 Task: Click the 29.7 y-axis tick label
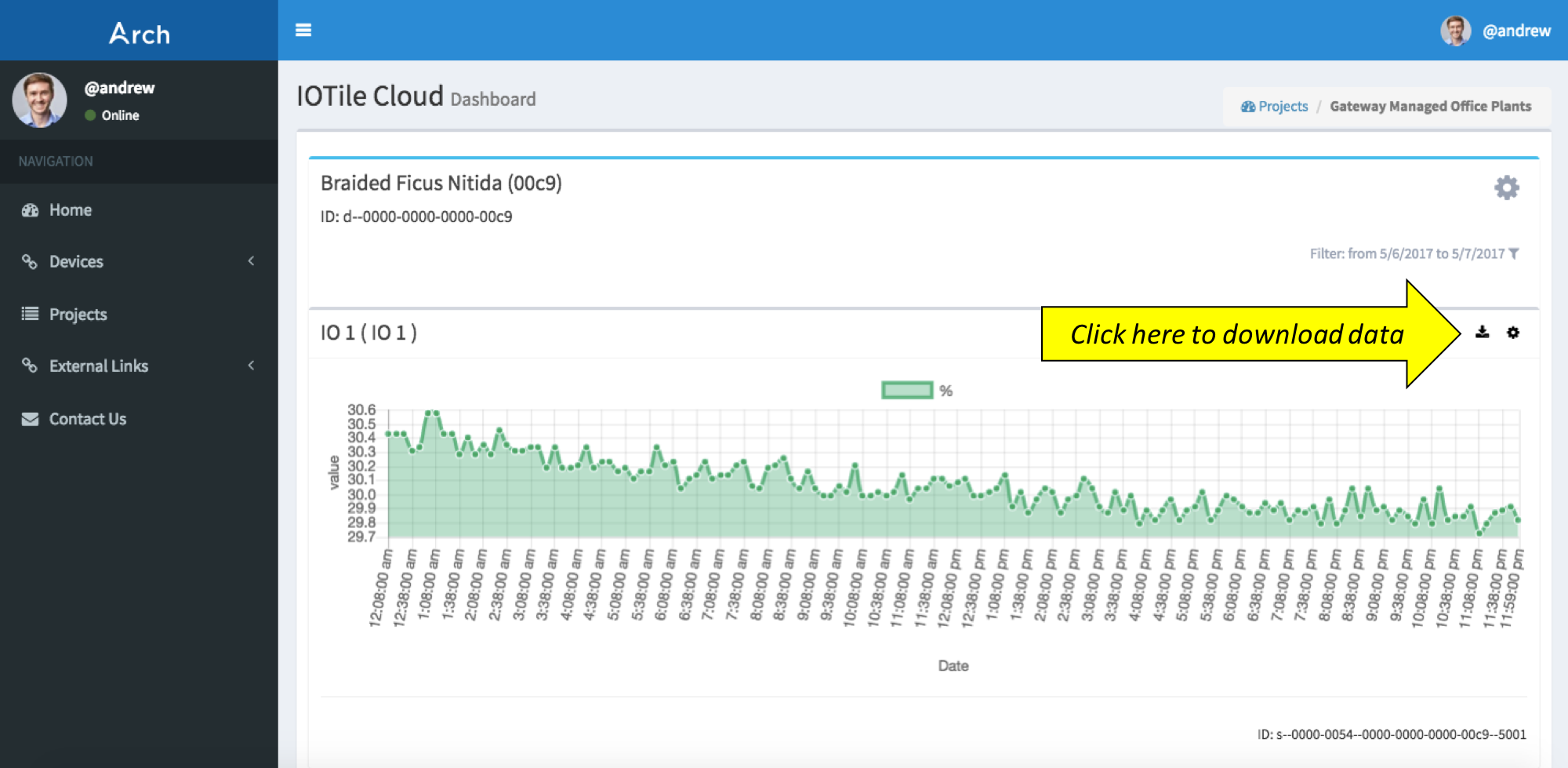click(x=361, y=537)
